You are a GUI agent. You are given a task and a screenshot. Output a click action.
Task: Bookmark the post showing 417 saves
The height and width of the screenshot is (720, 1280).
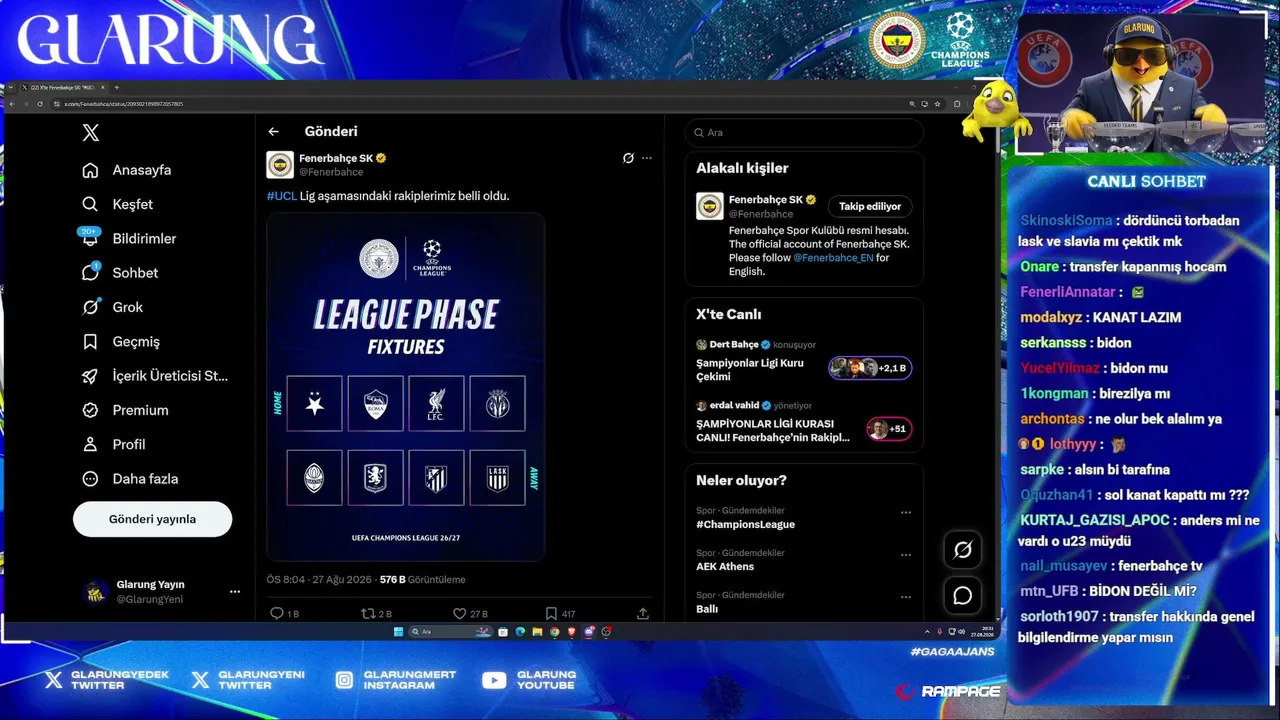[551, 613]
